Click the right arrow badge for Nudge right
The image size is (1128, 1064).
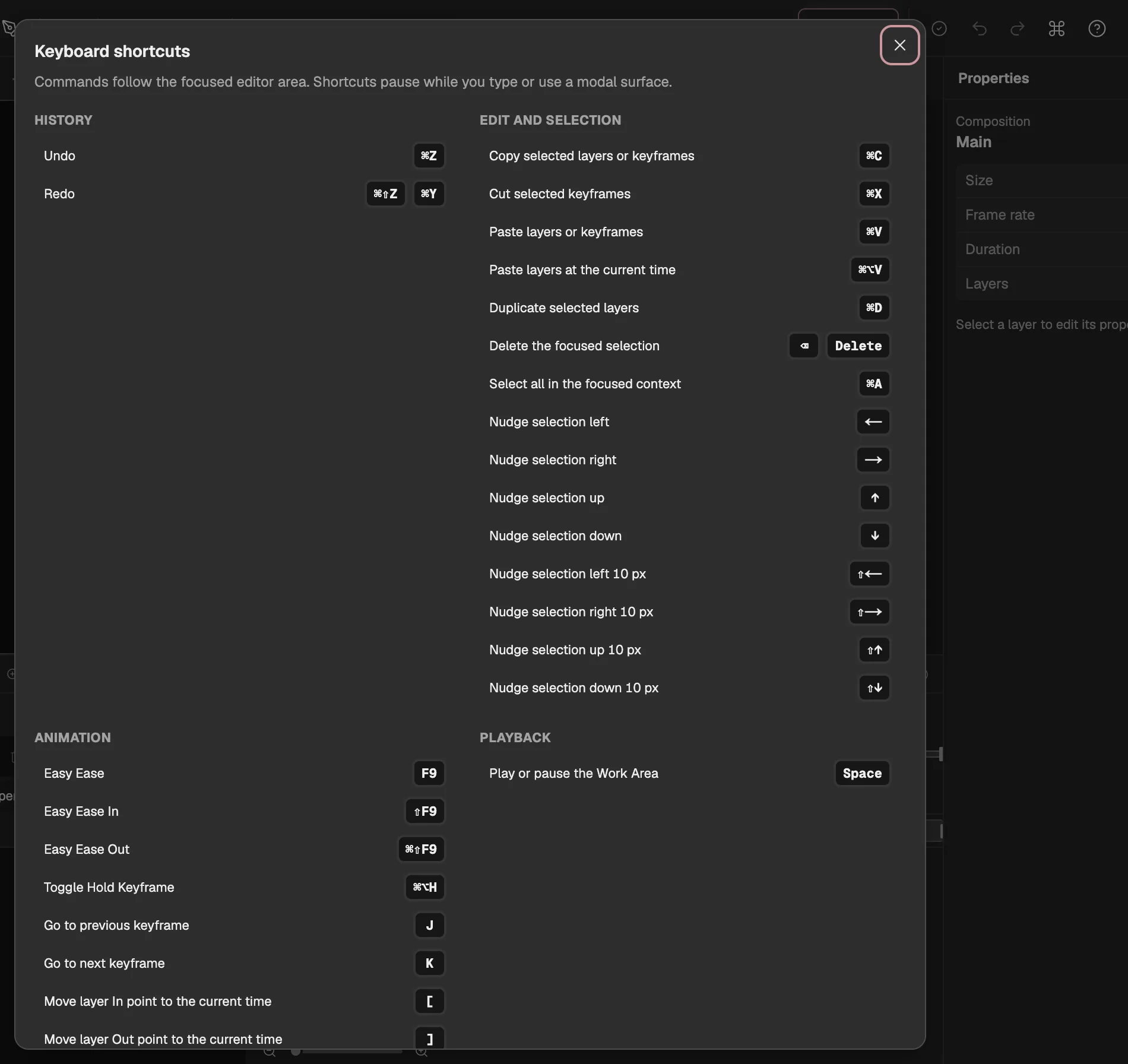pos(873,460)
